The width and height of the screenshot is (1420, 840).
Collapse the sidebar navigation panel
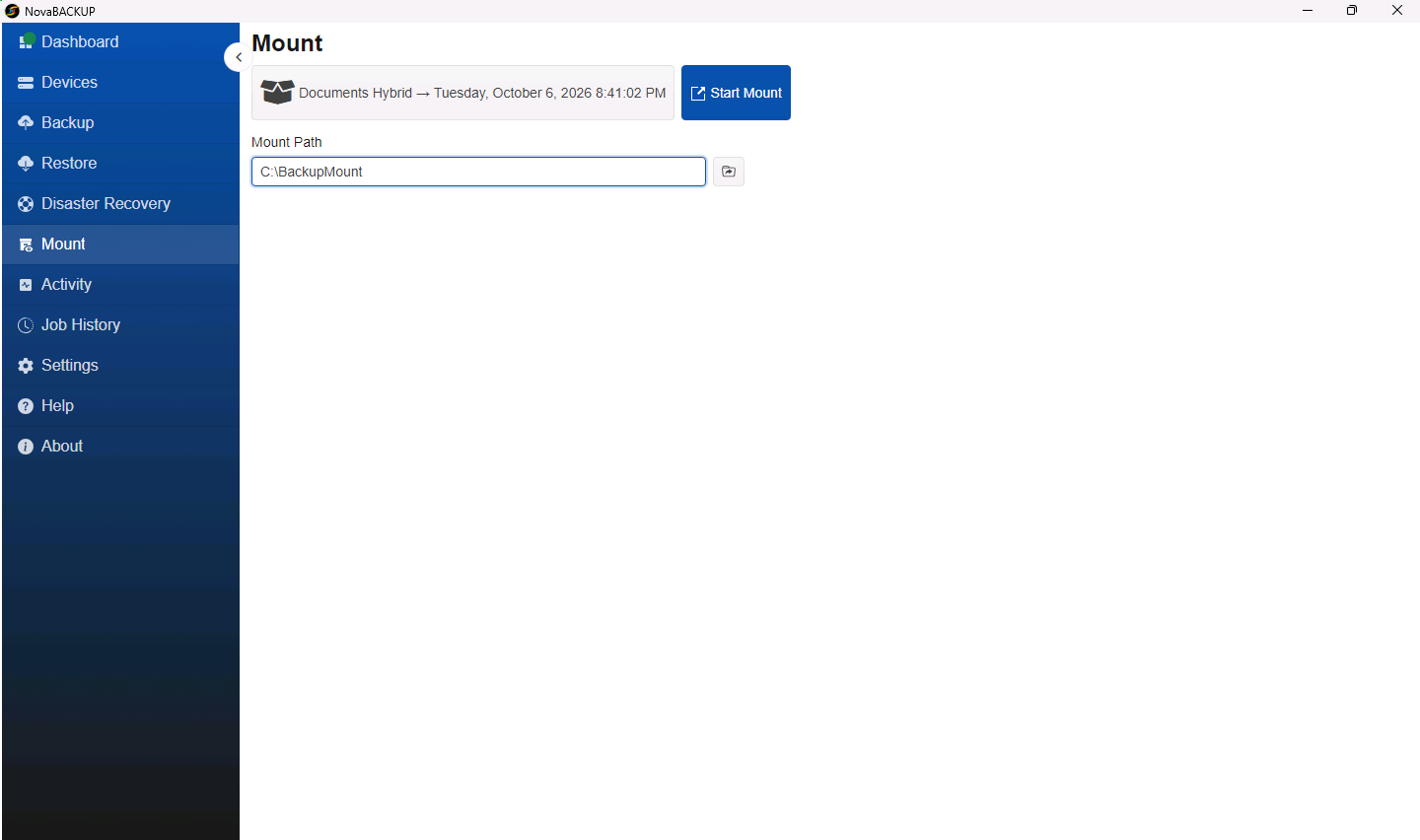tap(238, 57)
